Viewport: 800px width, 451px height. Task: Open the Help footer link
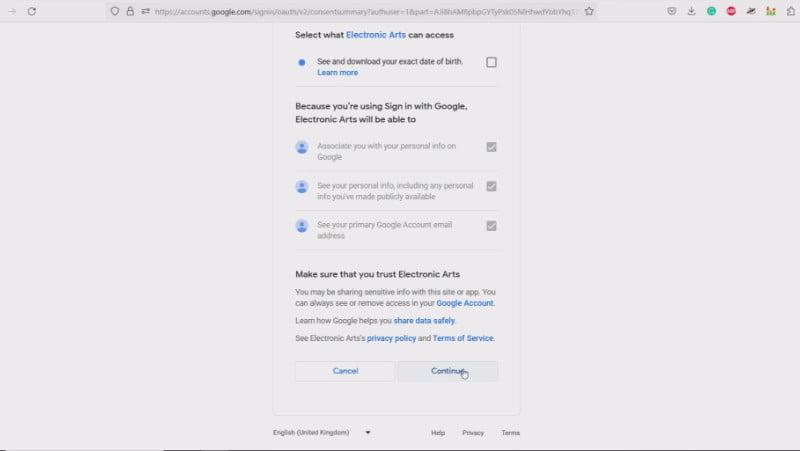click(x=438, y=433)
